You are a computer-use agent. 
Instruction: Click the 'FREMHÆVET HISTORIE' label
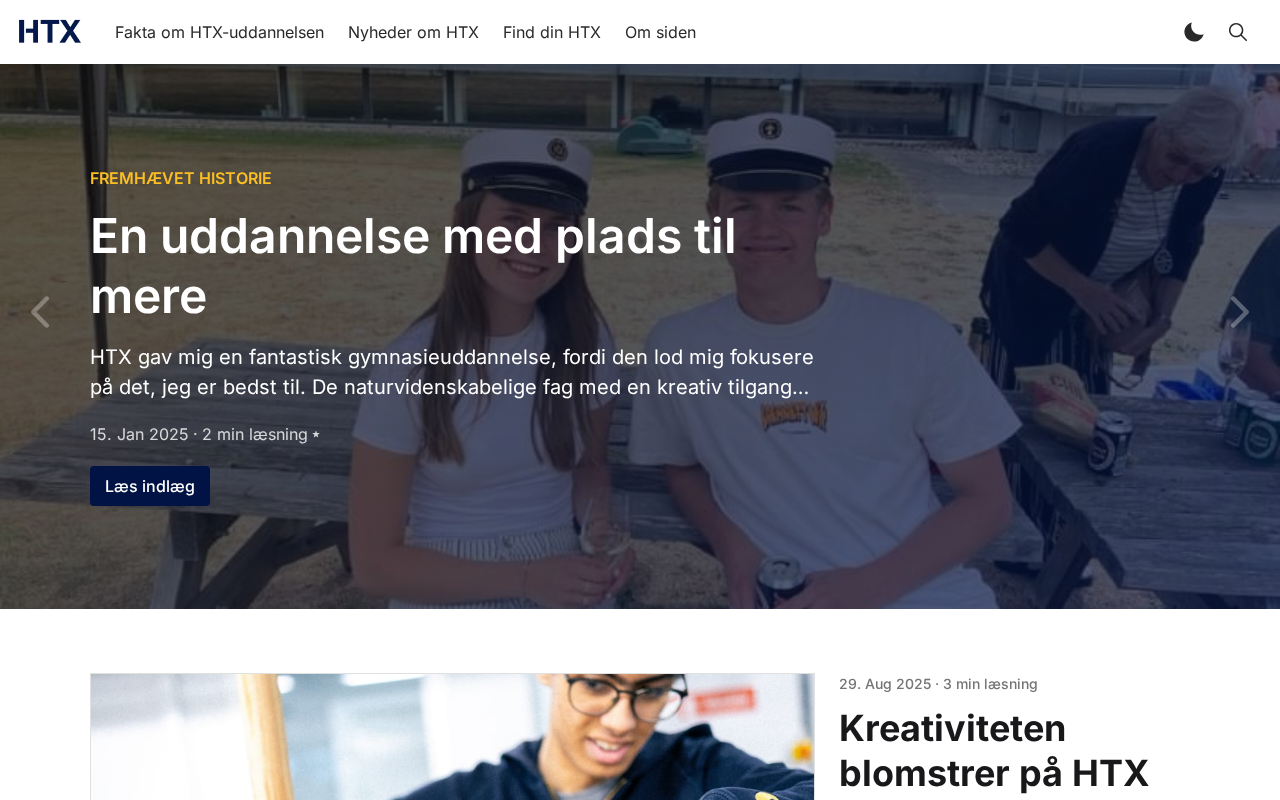coord(181,178)
